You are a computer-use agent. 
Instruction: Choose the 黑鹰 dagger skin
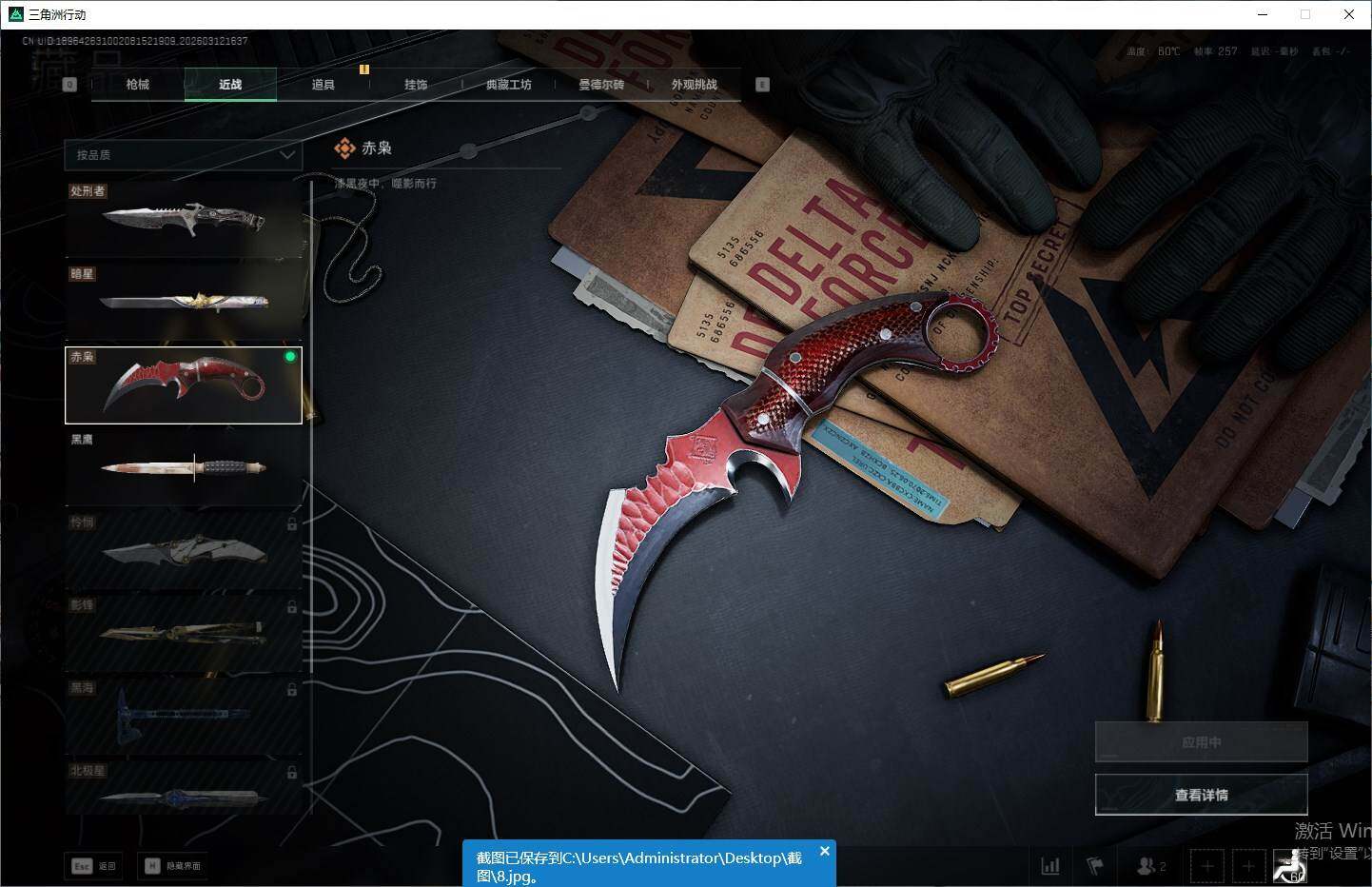[x=183, y=467]
